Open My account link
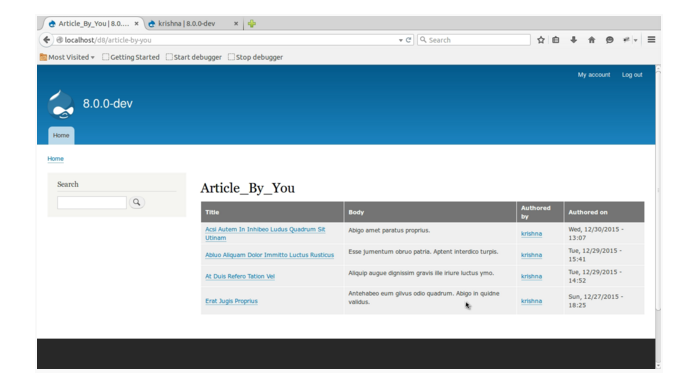 [x=594, y=75]
